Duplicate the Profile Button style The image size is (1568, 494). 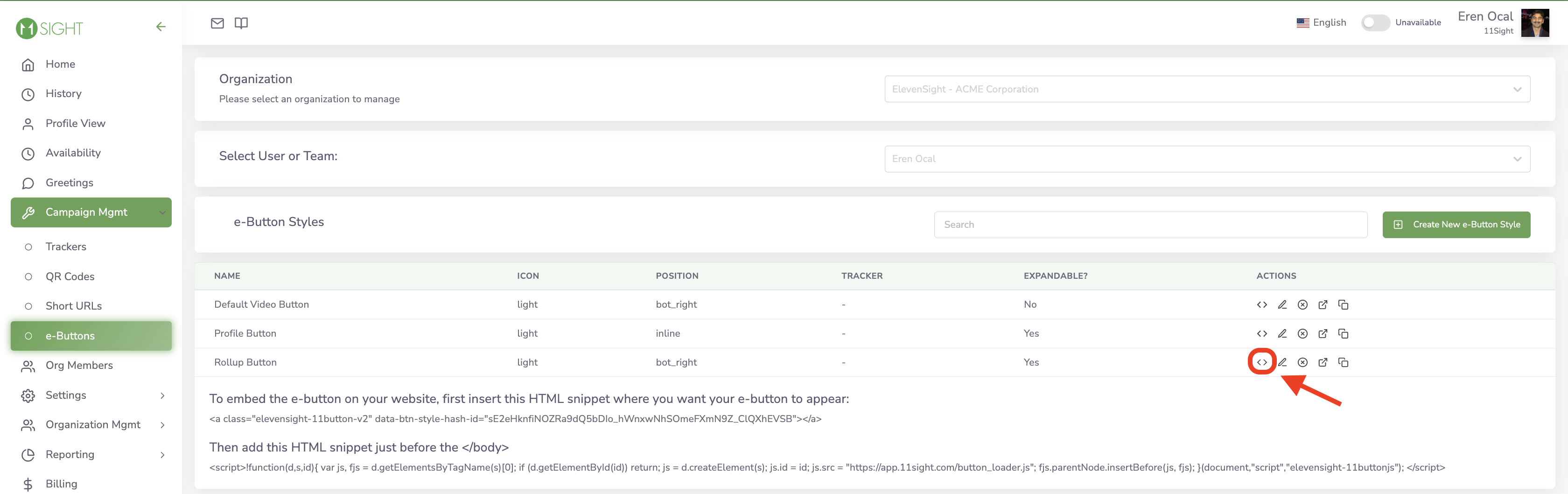point(1344,333)
